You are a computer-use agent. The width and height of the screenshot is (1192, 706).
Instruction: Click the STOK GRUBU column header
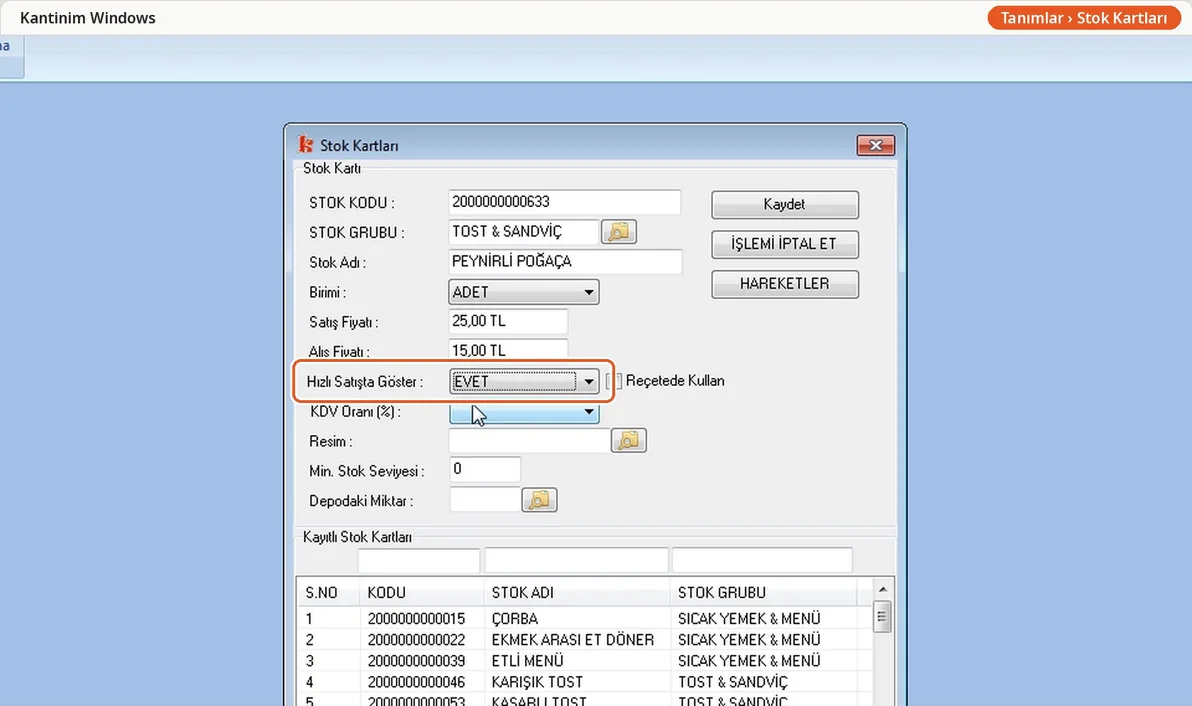[x=763, y=593]
